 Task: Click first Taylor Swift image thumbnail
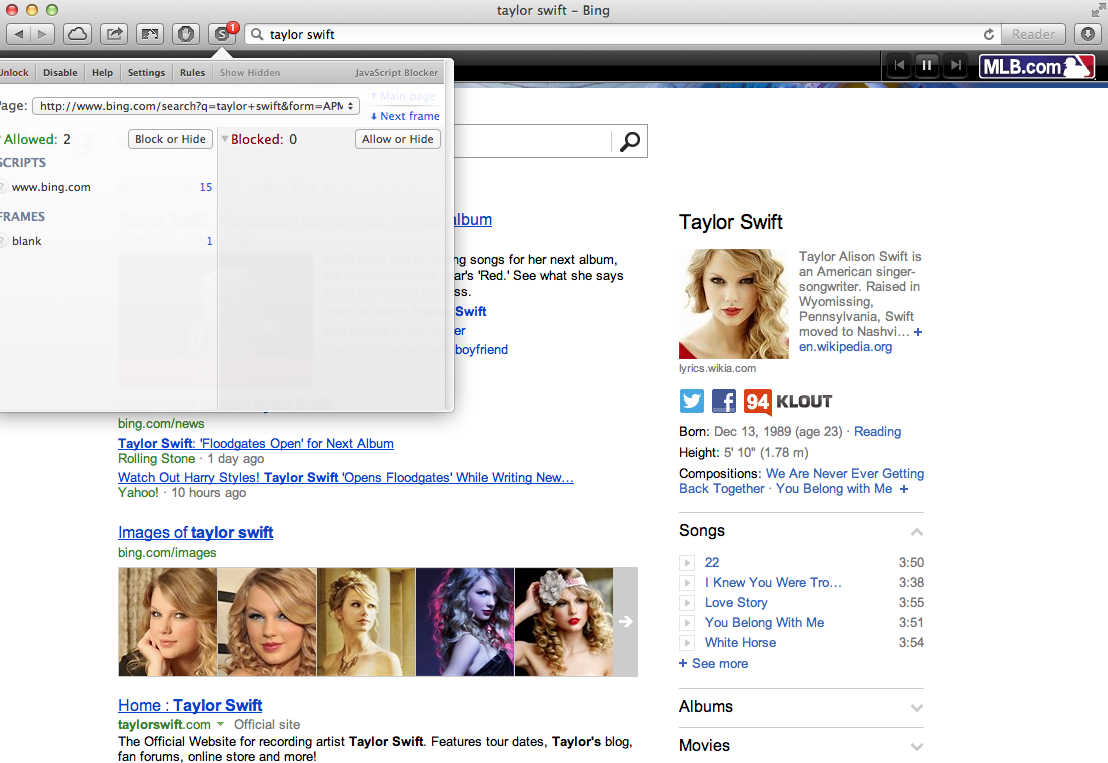coord(167,622)
